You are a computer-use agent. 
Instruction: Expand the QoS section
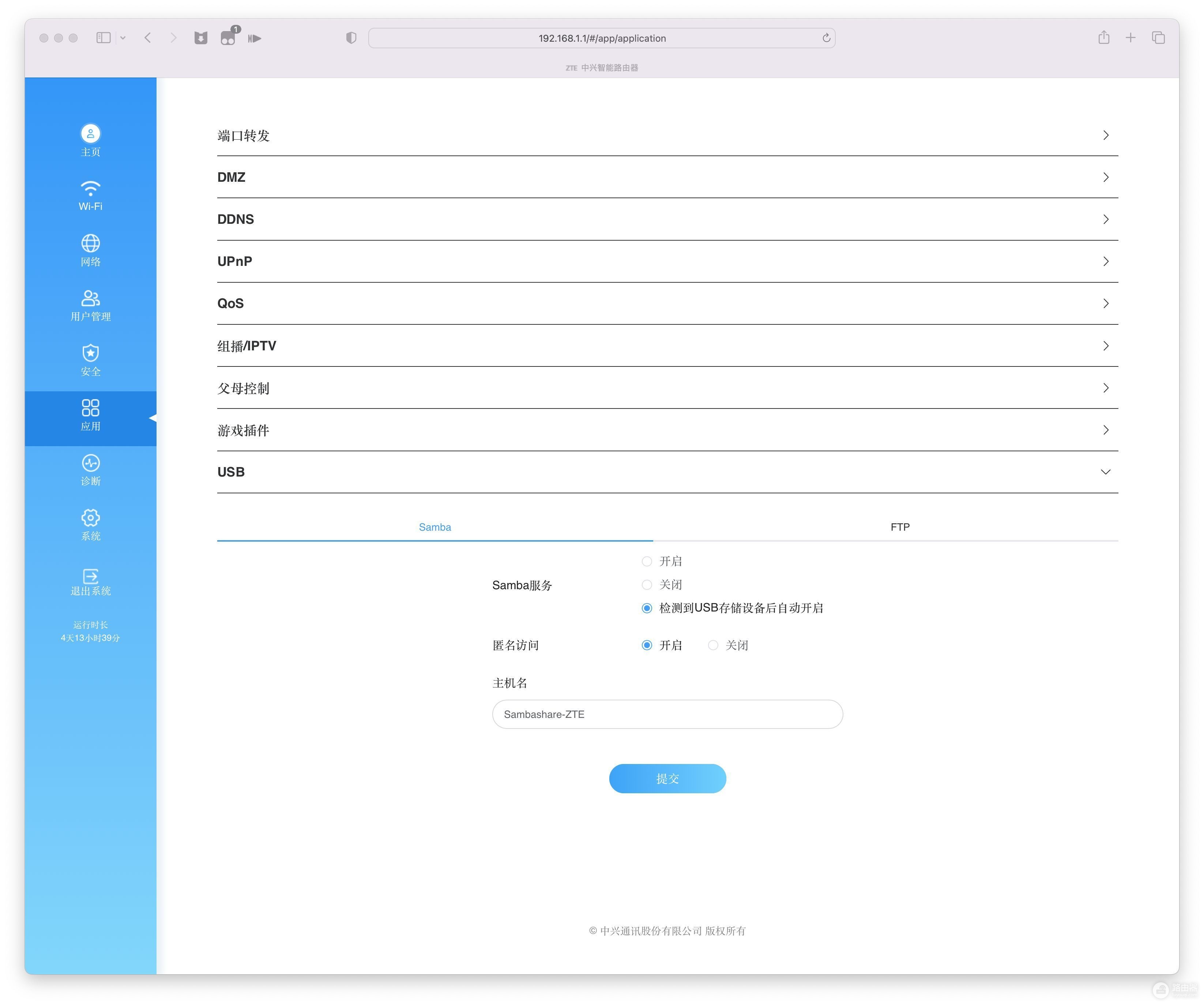tap(667, 303)
